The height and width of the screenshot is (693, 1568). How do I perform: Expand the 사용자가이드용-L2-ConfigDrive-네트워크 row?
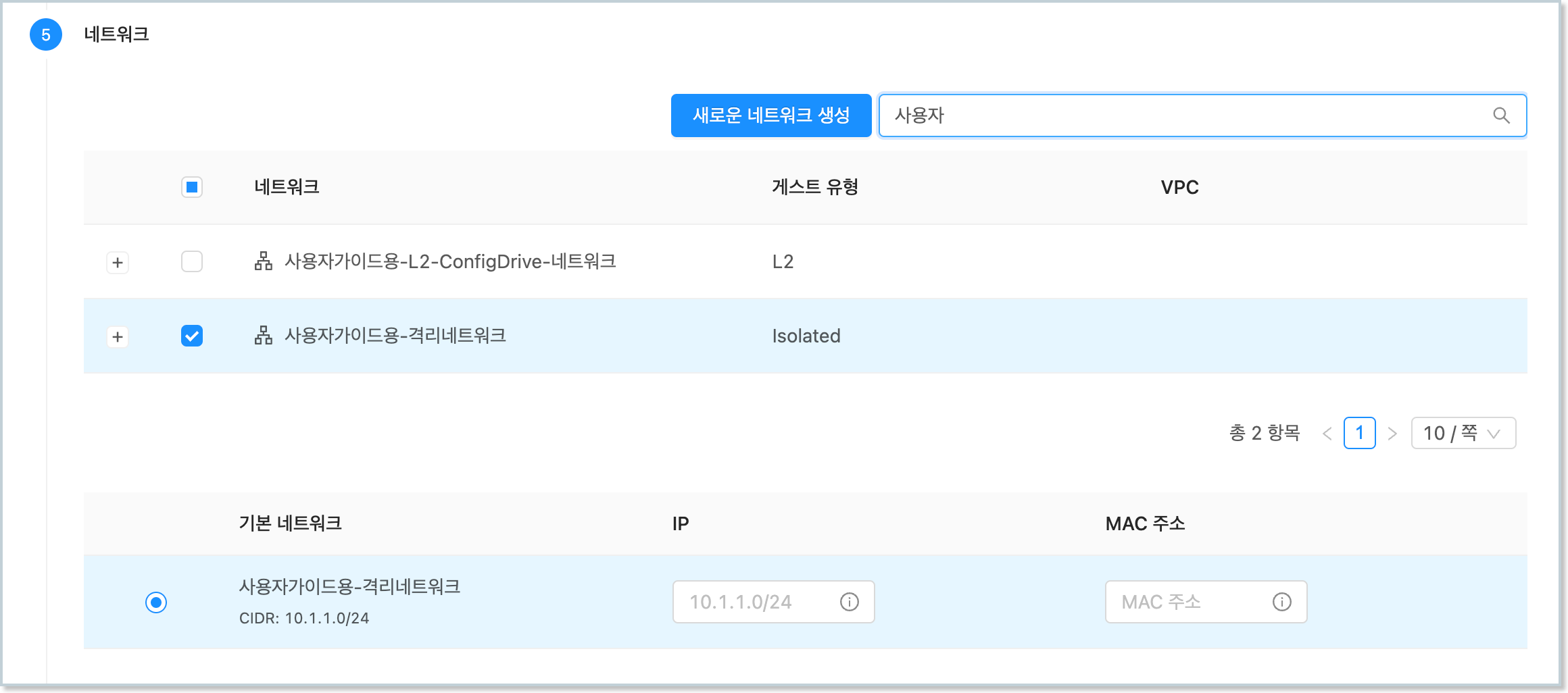coord(118,262)
